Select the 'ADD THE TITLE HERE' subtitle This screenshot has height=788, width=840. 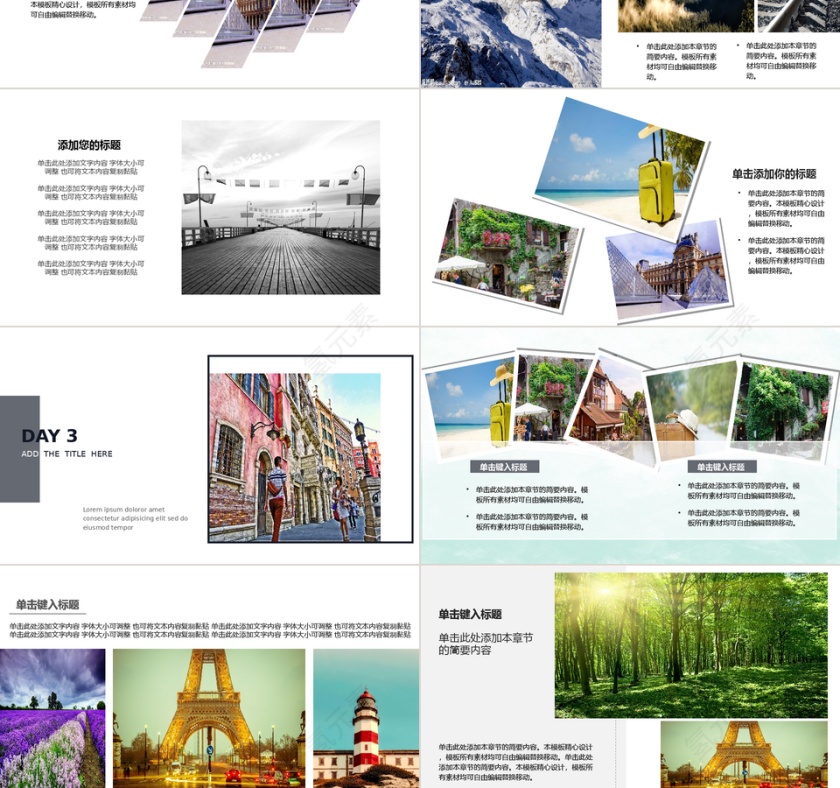click(x=67, y=454)
